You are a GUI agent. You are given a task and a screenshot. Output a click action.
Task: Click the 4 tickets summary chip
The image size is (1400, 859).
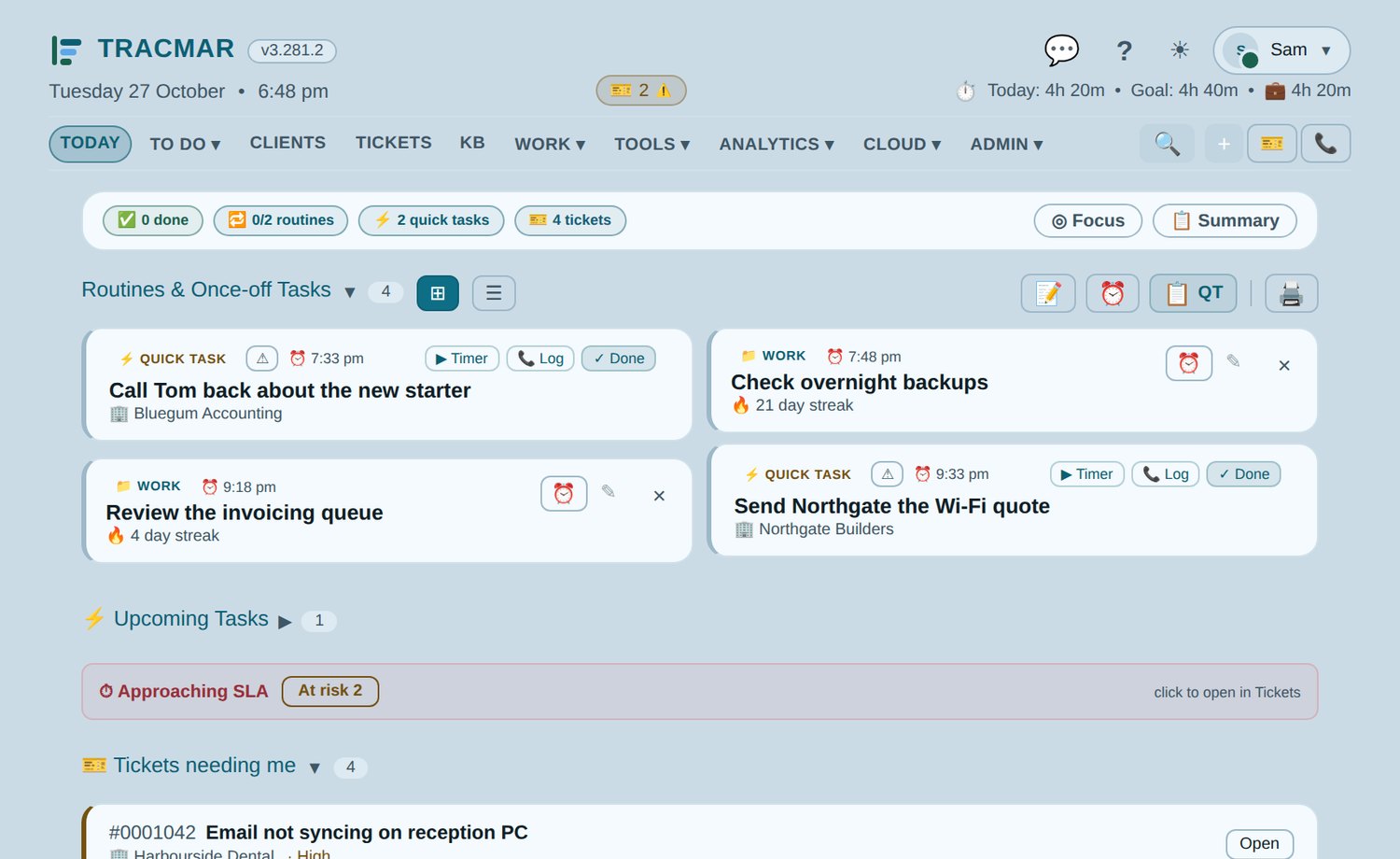click(570, 220)
